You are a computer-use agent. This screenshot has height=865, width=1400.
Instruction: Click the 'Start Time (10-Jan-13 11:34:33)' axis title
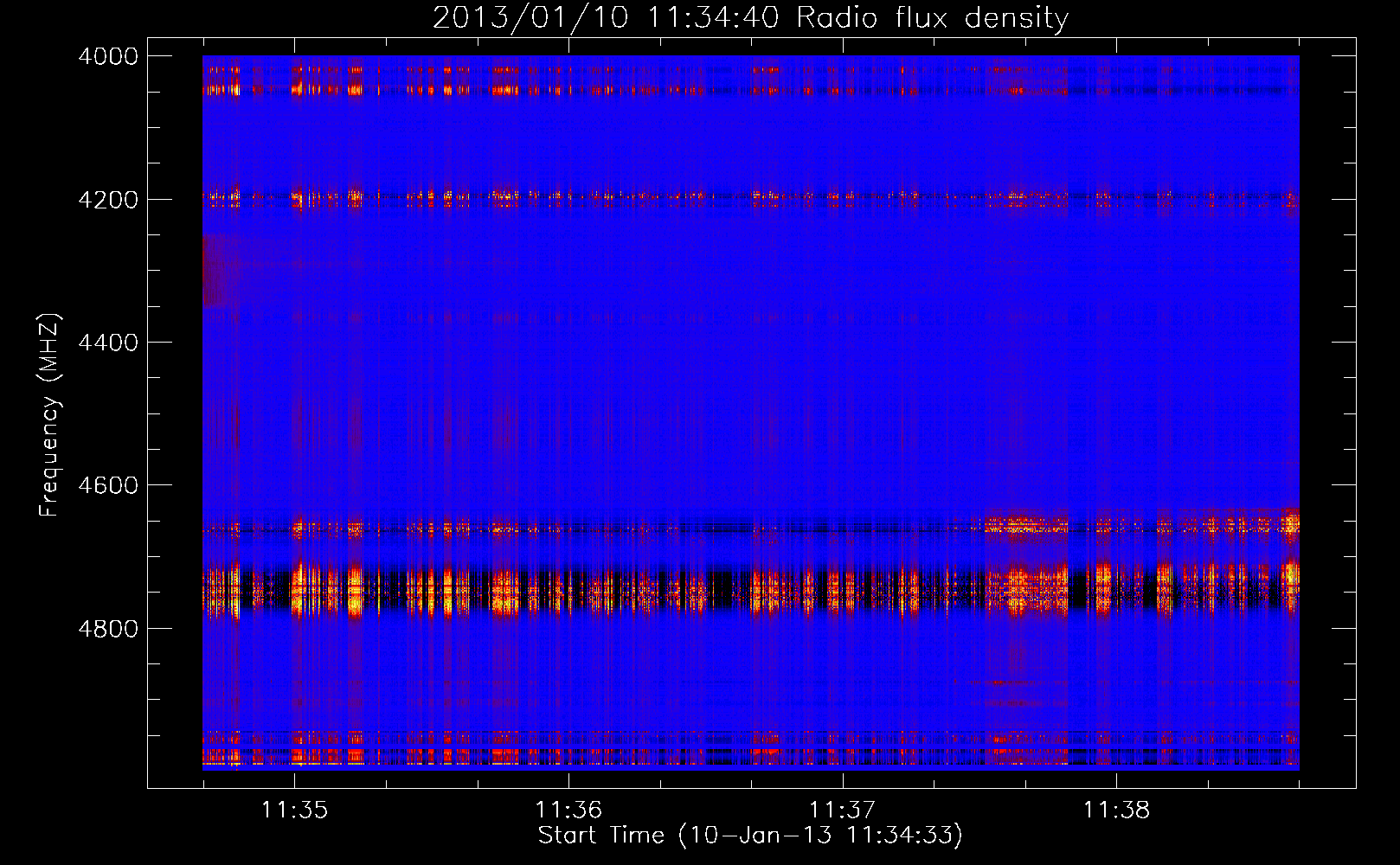(750, 836)
